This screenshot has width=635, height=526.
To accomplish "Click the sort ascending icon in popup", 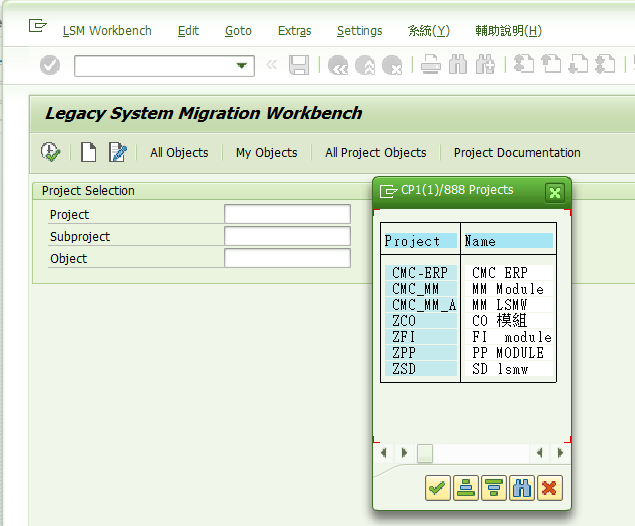I will [466, 488].
